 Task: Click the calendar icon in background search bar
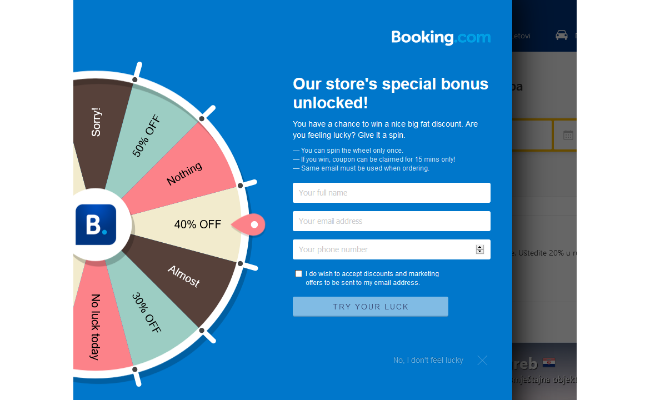tap(567, 134)
